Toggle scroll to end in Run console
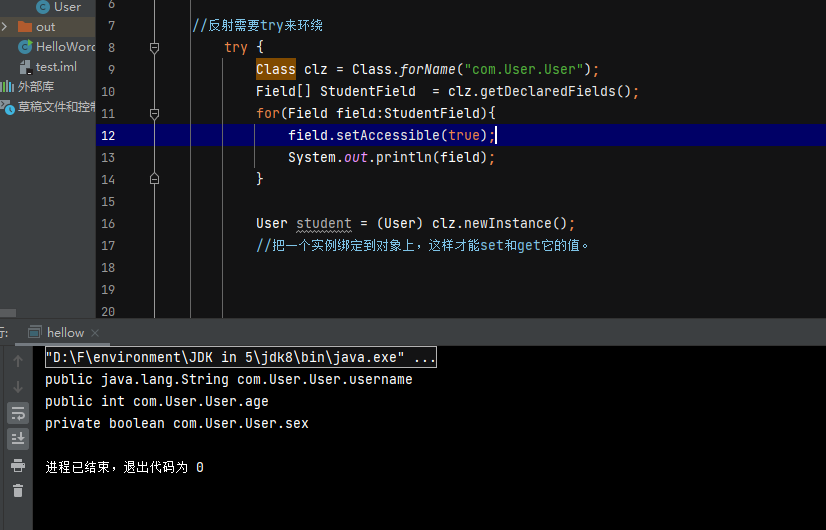The width and height of the screenshot is (826, 530). pyautogui.click(x=17, y=439)
